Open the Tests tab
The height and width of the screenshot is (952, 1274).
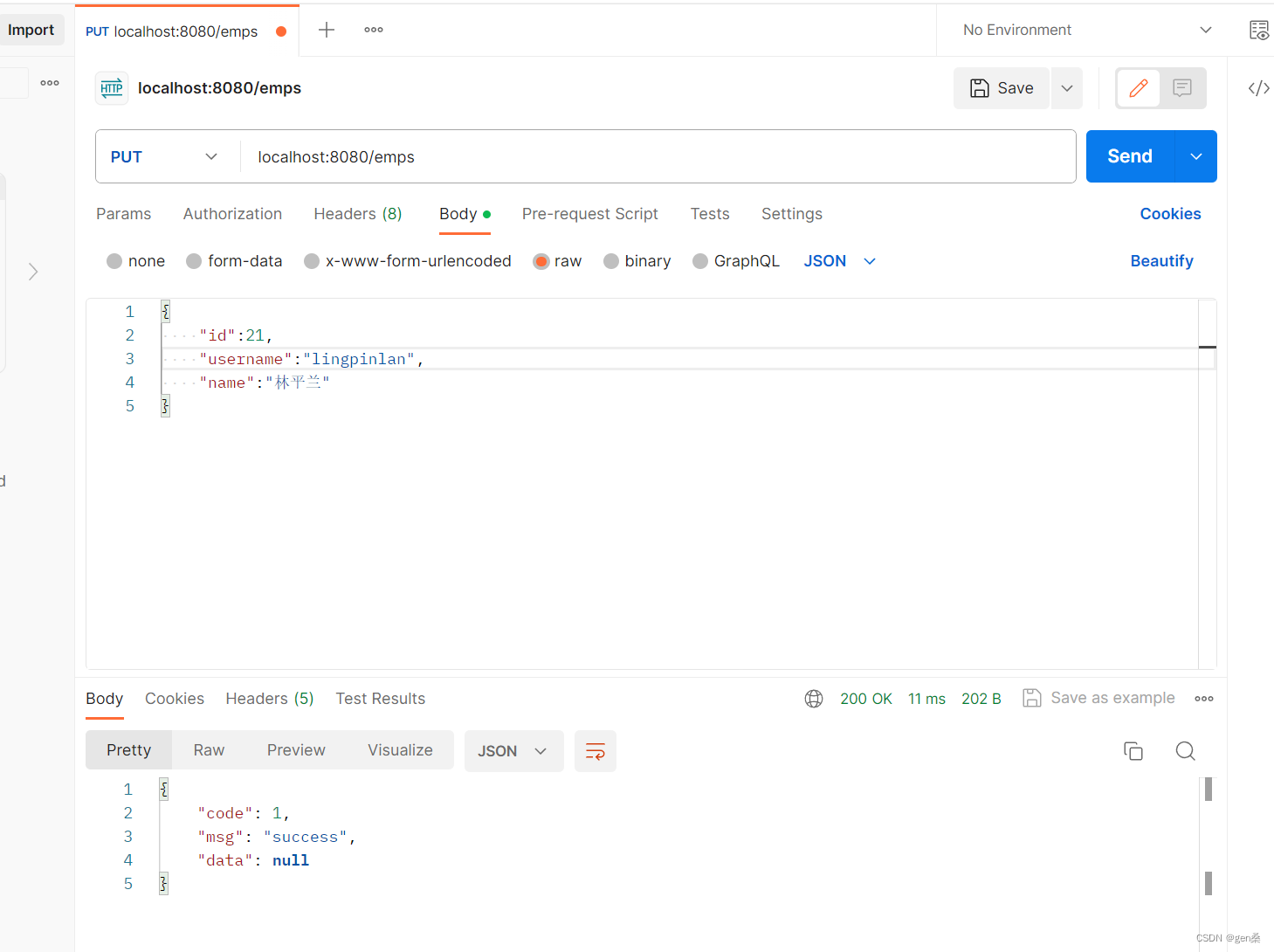coord(710,214)
